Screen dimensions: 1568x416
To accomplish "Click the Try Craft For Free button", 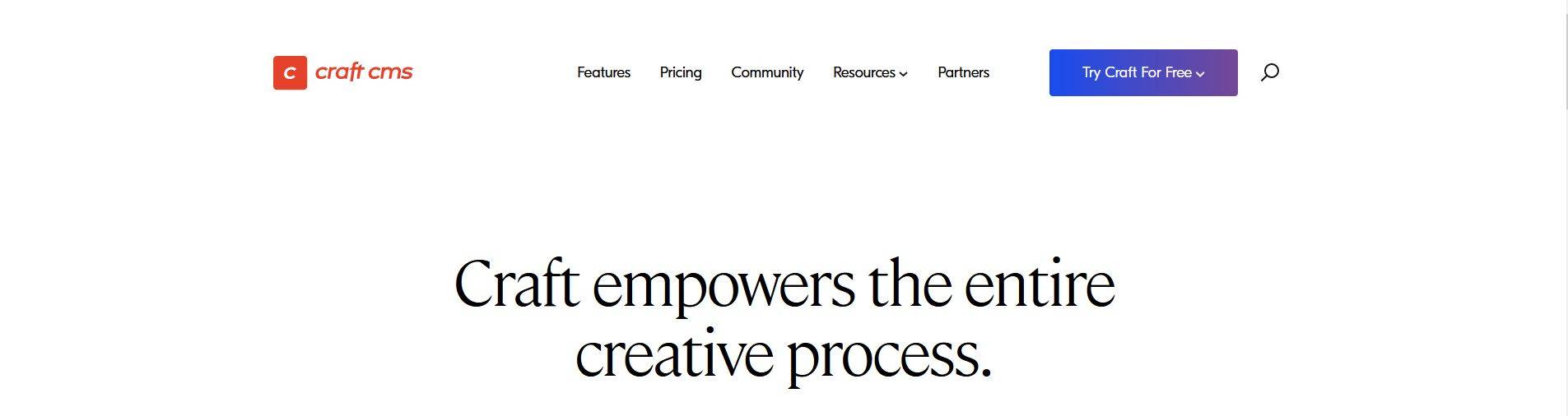I will point(1136,72).
